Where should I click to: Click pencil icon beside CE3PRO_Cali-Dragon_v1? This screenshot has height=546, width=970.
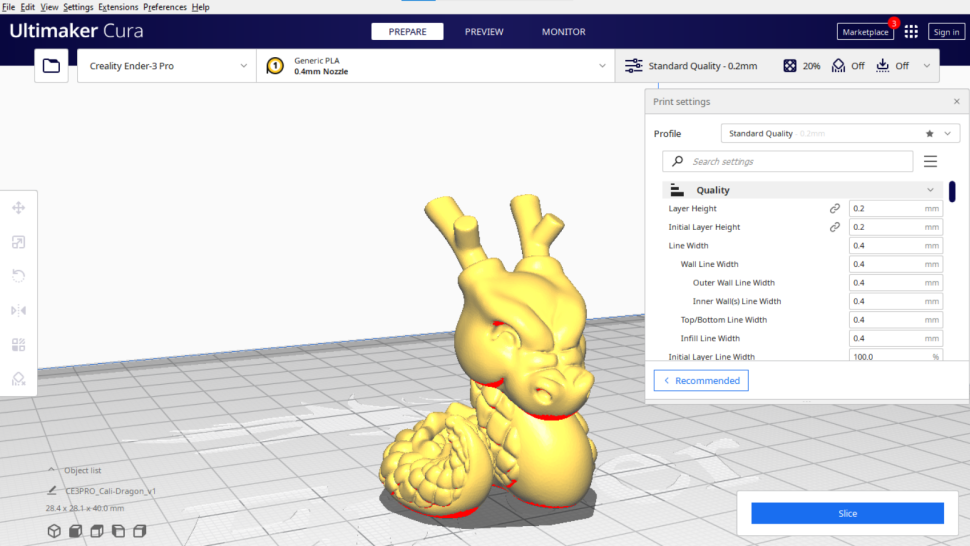click(52, 490)
